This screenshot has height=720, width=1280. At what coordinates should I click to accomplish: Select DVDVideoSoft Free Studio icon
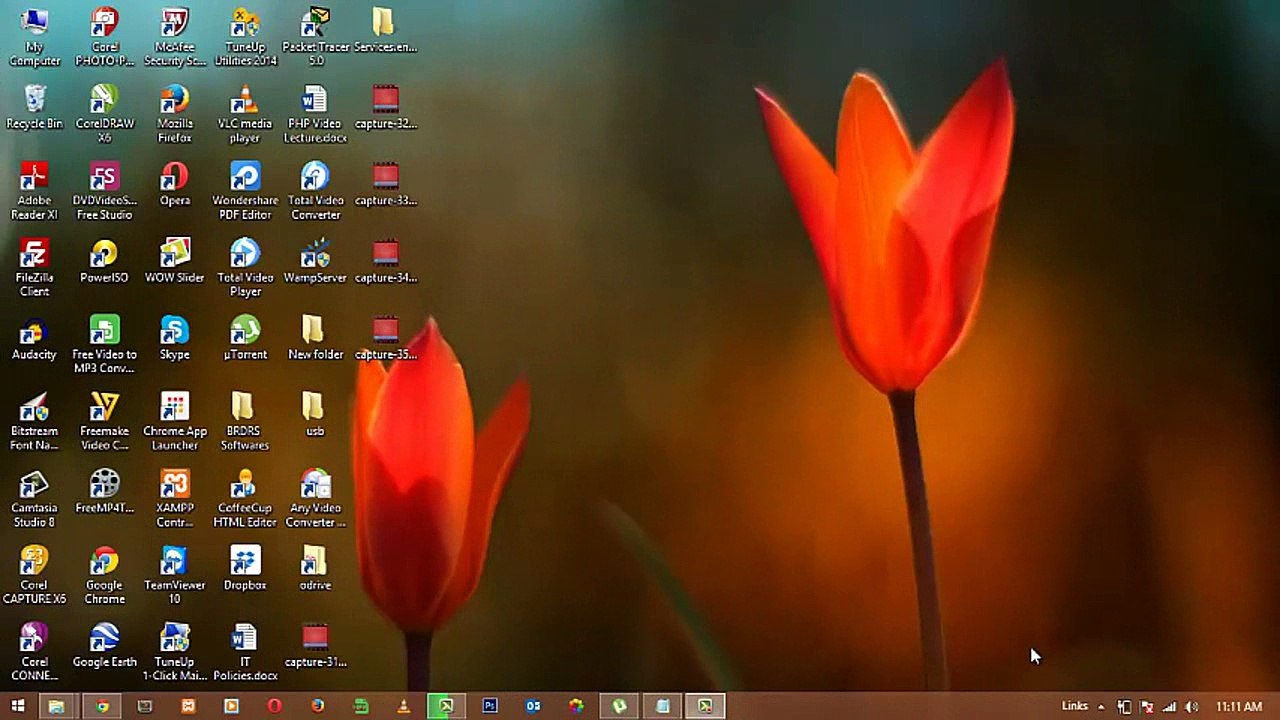click(104, 191)
